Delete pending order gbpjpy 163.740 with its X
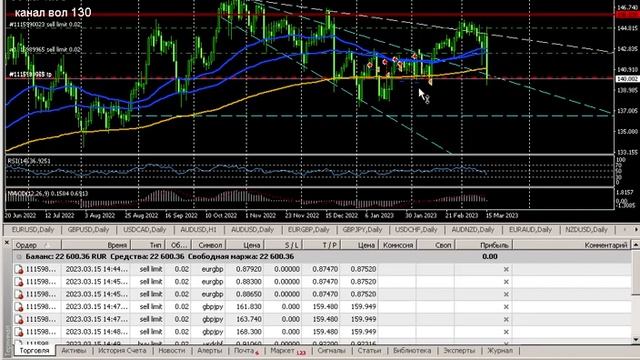The width and height of the screenshot is (640, 360). pos(506,319)
